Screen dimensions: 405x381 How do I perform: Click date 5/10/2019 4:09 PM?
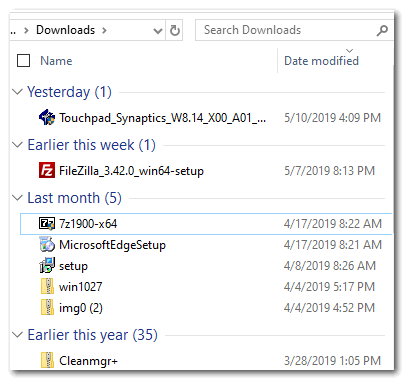pos(332,118)
